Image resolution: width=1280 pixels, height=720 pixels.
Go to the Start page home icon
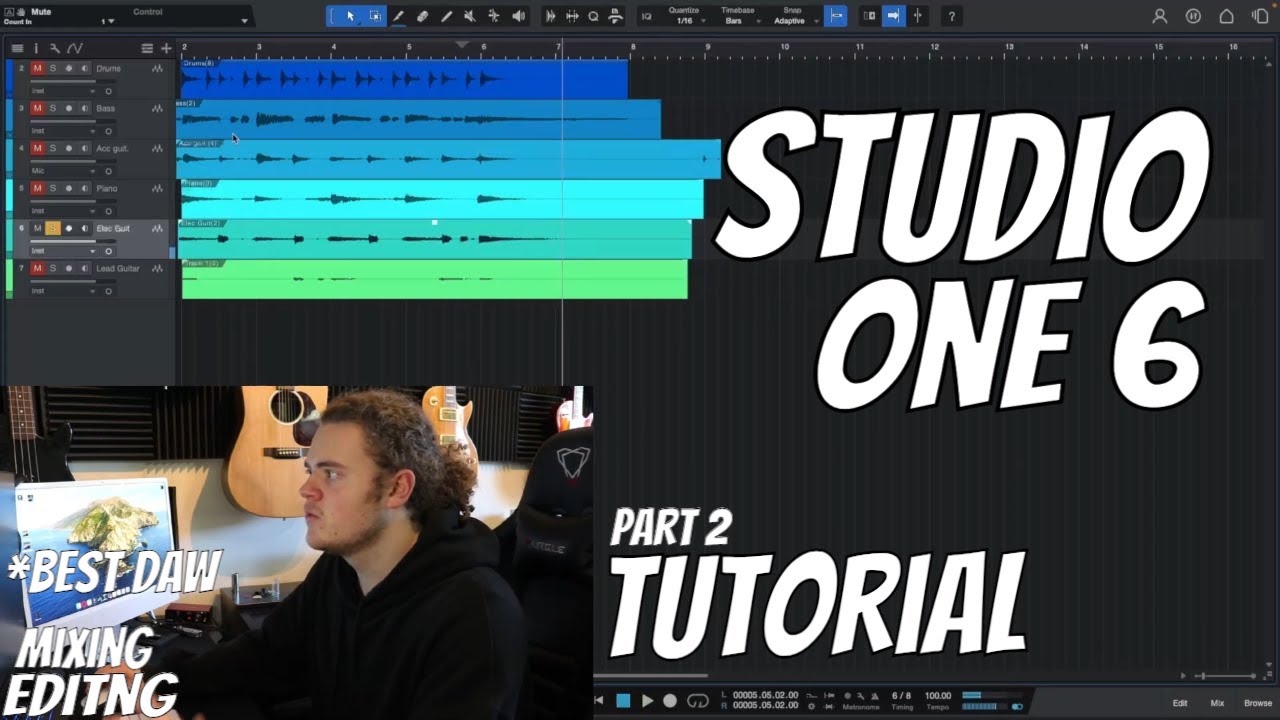pyautogui.click(x=1226, y=16)
